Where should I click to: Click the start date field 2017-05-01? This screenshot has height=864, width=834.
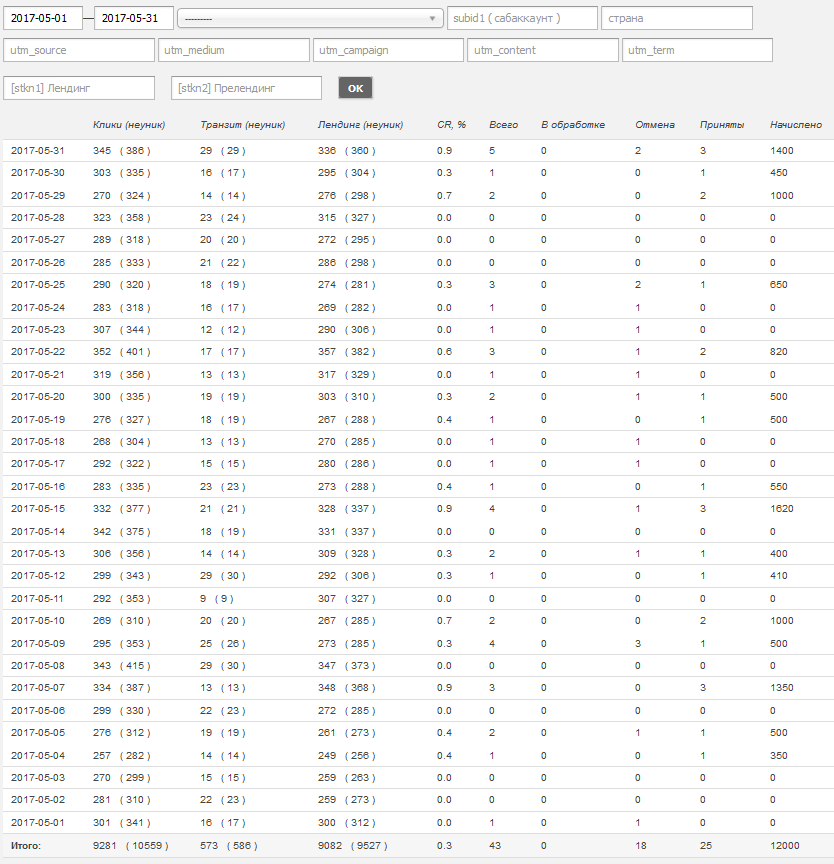point(43,18)
